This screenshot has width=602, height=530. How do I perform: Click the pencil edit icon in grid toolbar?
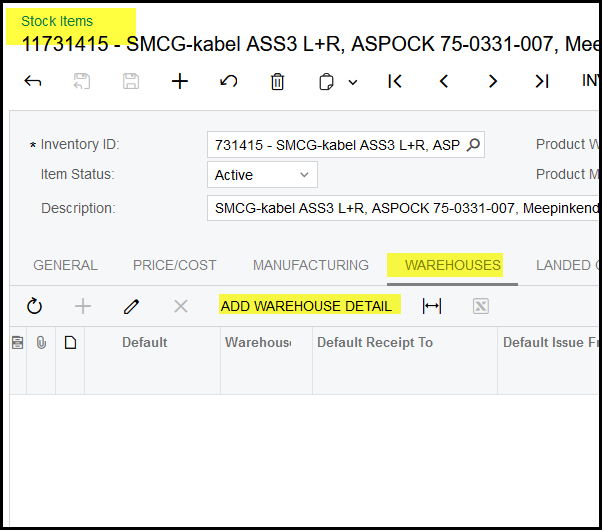coord(132,306)
